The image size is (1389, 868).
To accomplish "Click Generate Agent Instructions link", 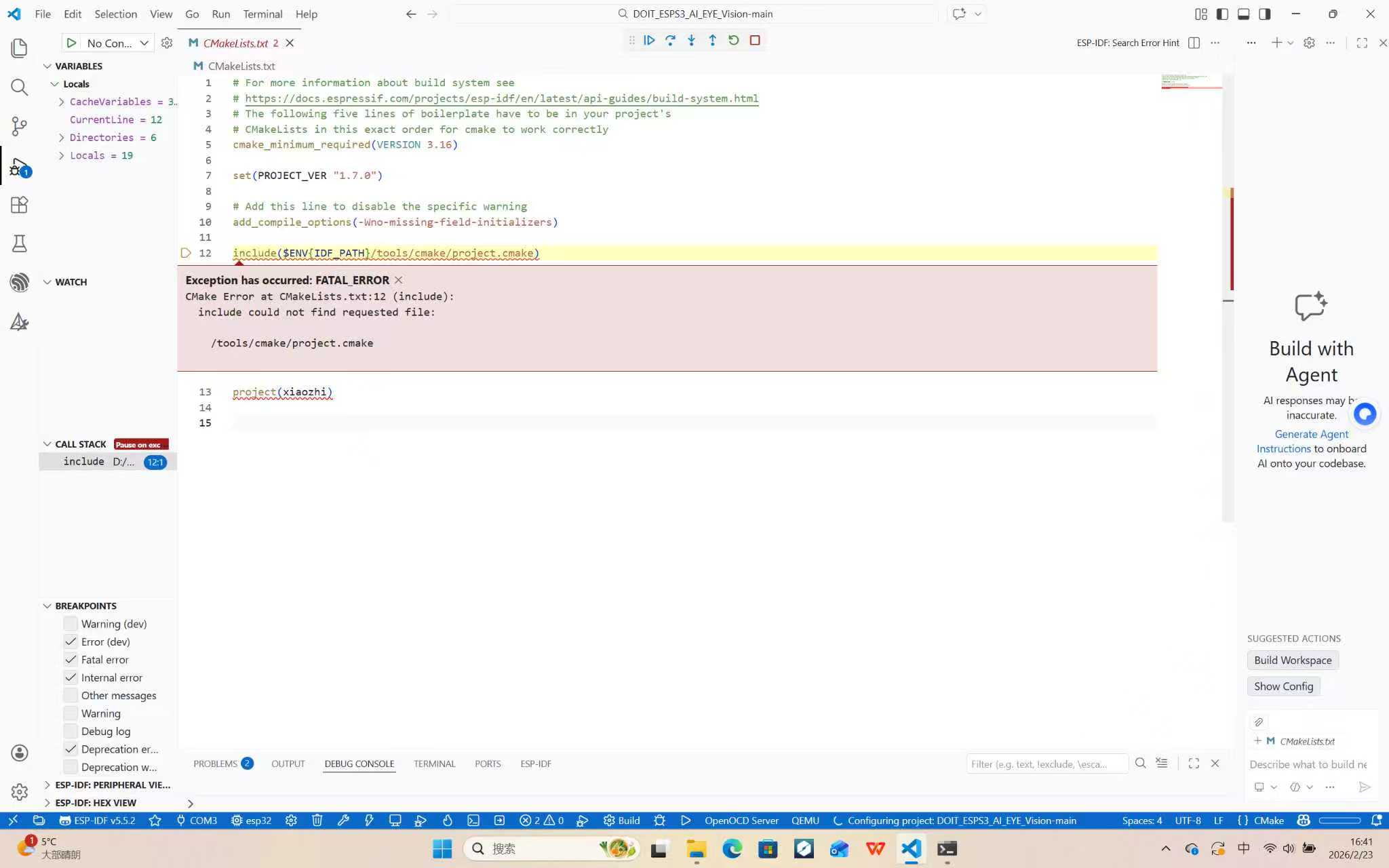I will tap(1310, 435).
